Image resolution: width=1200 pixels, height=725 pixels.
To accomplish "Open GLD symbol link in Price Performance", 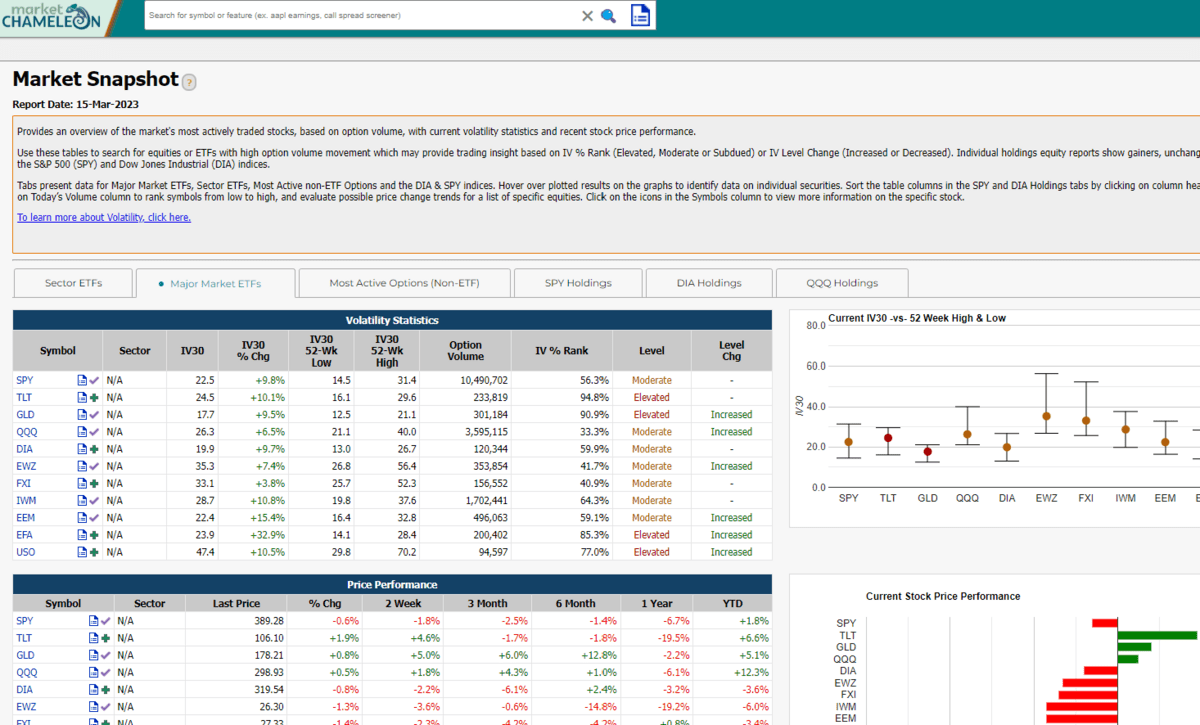I will (x=26, y=655).
